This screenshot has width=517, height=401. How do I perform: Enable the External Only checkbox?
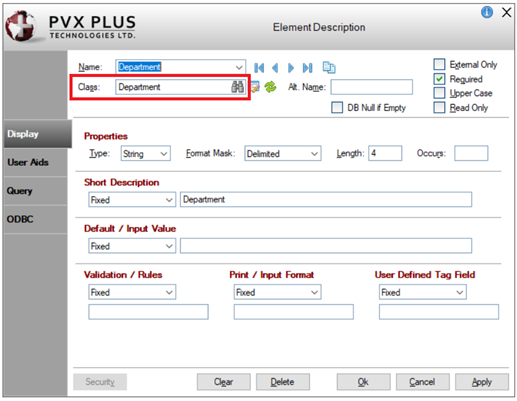pyautogui.click(x=439, y=64)
